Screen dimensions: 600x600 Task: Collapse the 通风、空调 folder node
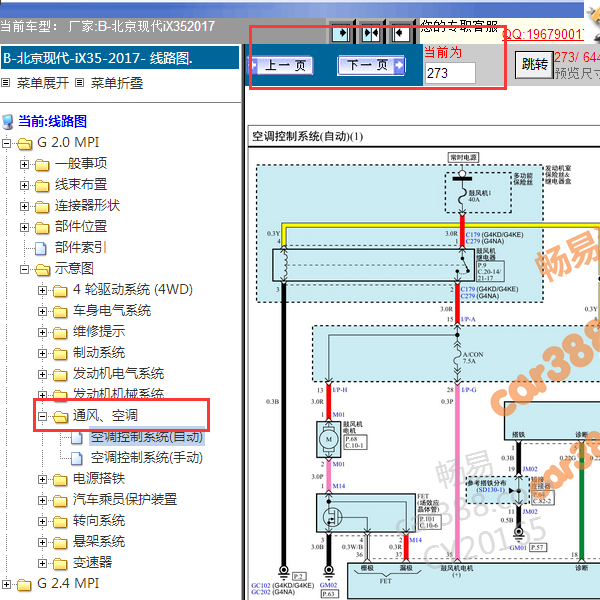[43, 416]
